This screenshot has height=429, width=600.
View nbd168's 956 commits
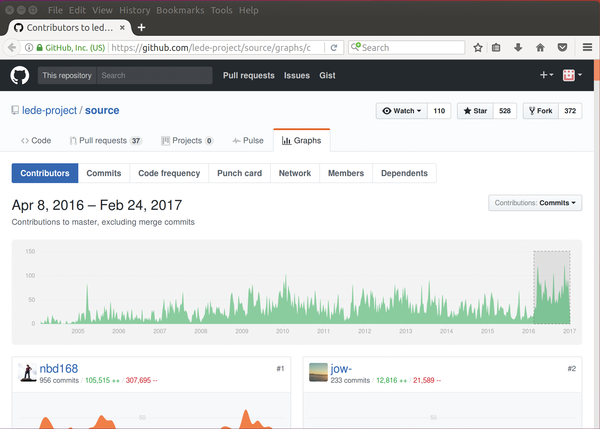pos(59,380)
